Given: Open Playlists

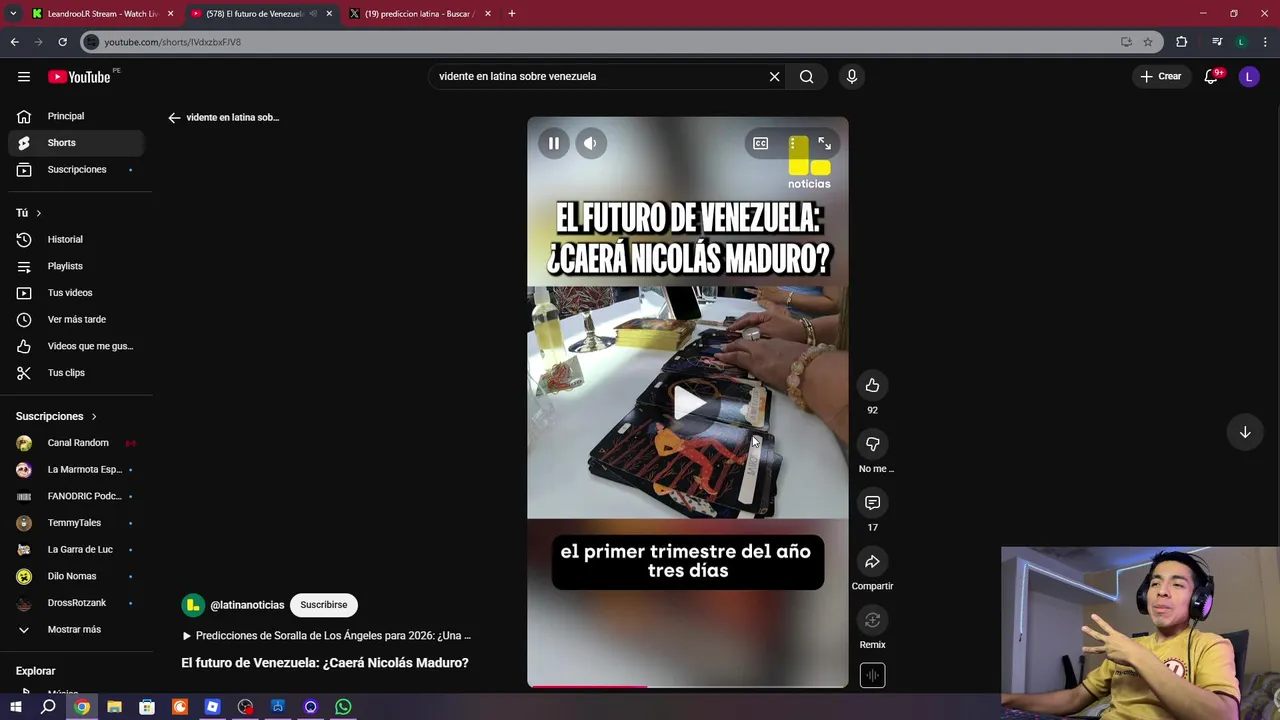Looking at the screenshot, I should [x=76, y=266].
